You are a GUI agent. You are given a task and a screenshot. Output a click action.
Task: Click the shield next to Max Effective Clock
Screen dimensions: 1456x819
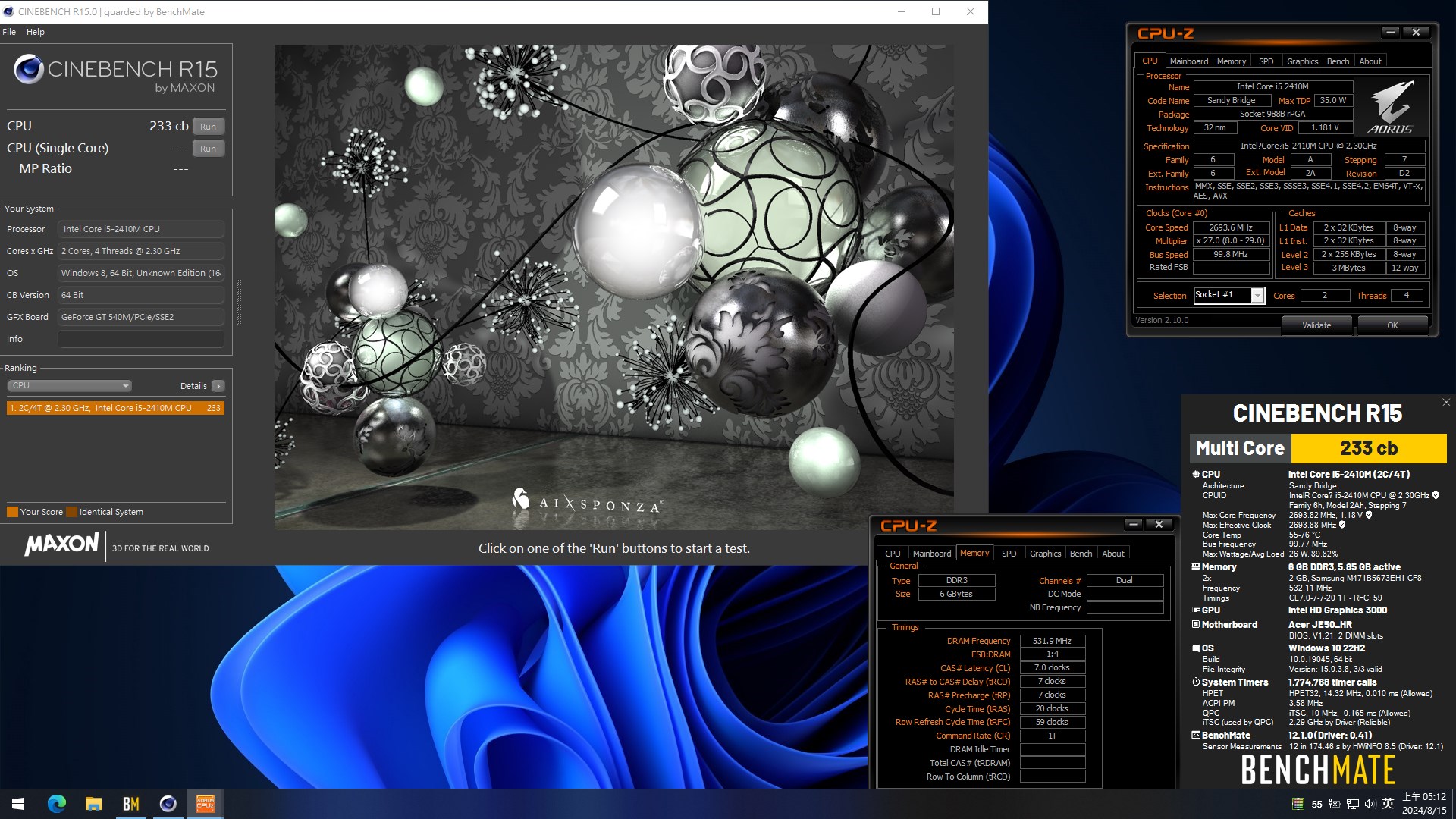(x=1342, y=524)
